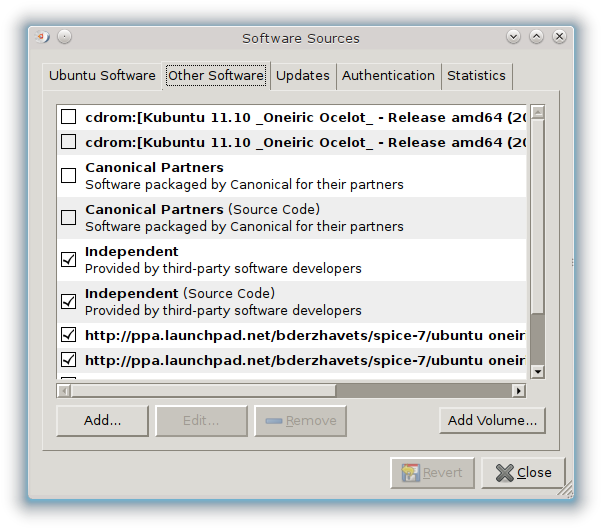Click the scroll right arrow below list
Screen dimensions: 601x528
(517, 390)
